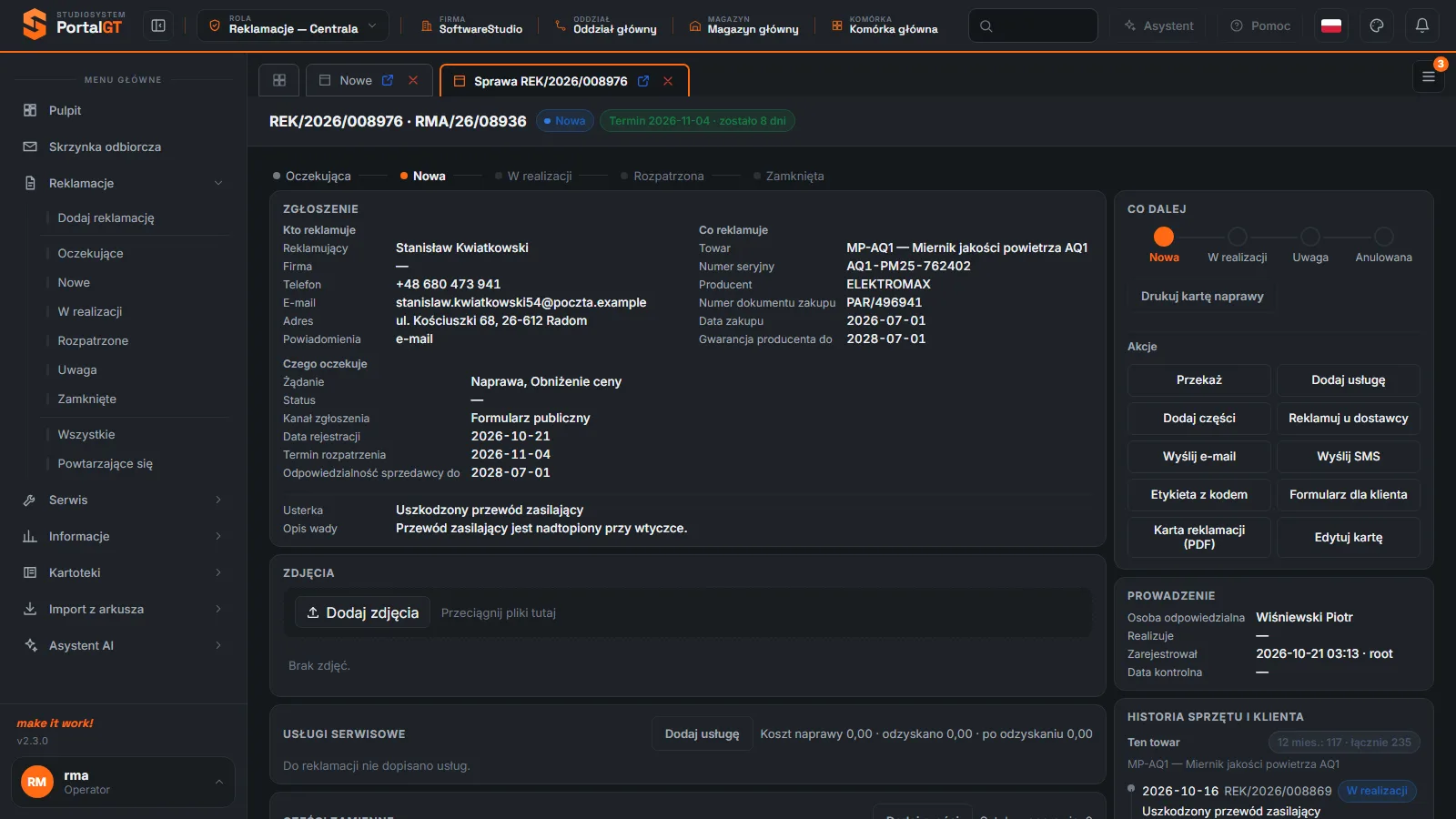Click Drukuj kartę naprawy button
This screenshot has height=819, width=1456.
[1202, 296]
